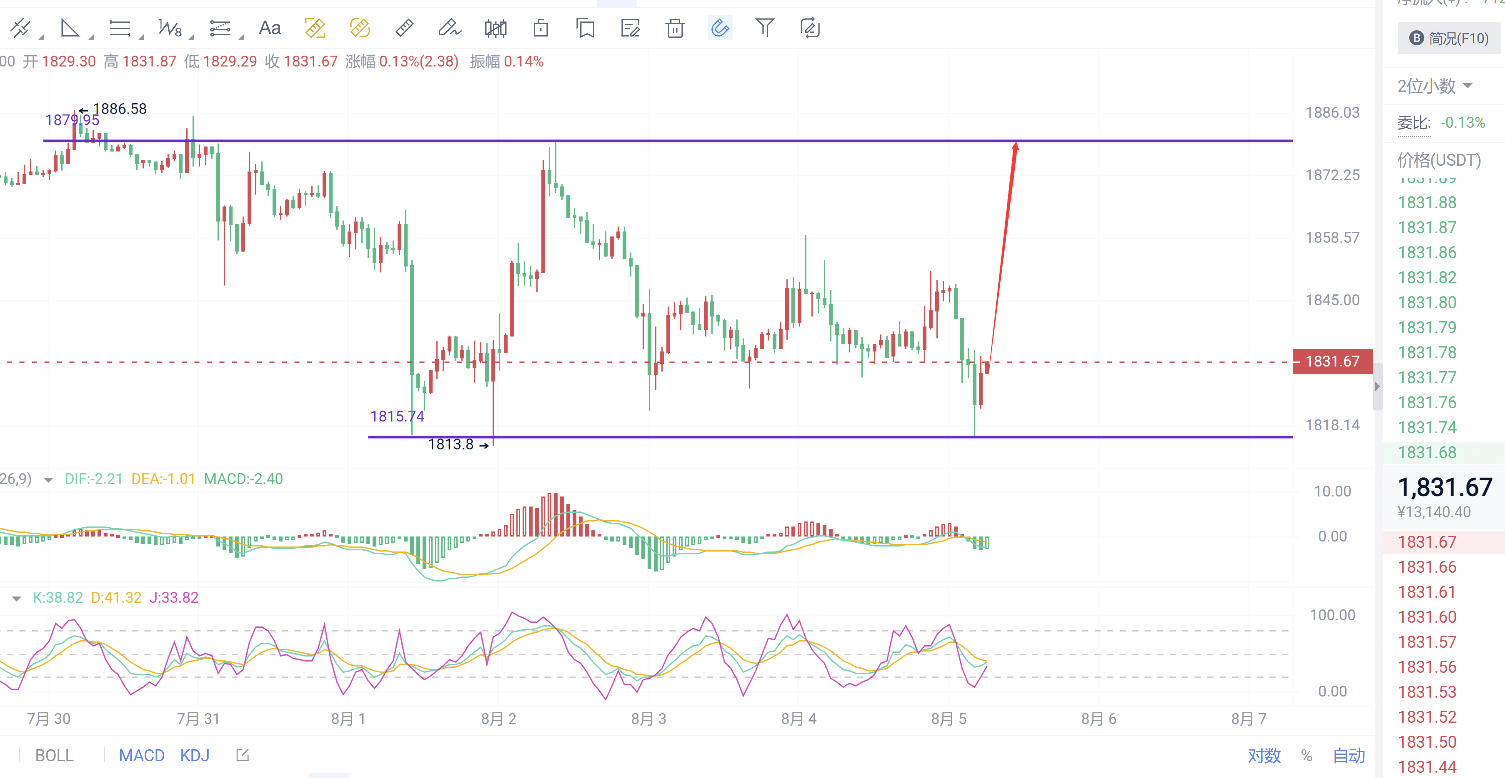This screenshot has width=1505, height=778.
Task: Click the % percentage scale option
Action: 1307,757
